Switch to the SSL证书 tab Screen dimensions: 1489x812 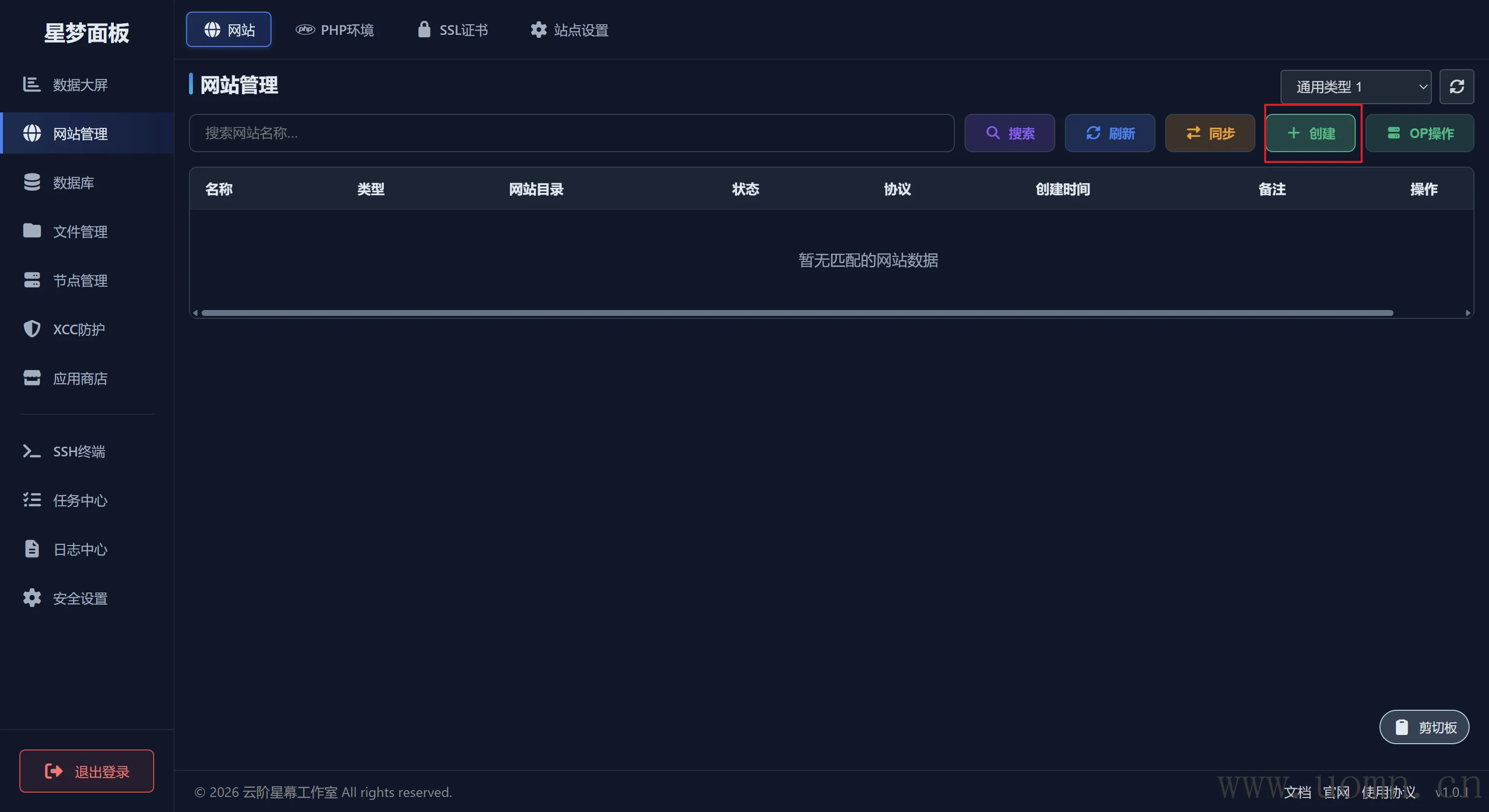click(x=453, y=30)
